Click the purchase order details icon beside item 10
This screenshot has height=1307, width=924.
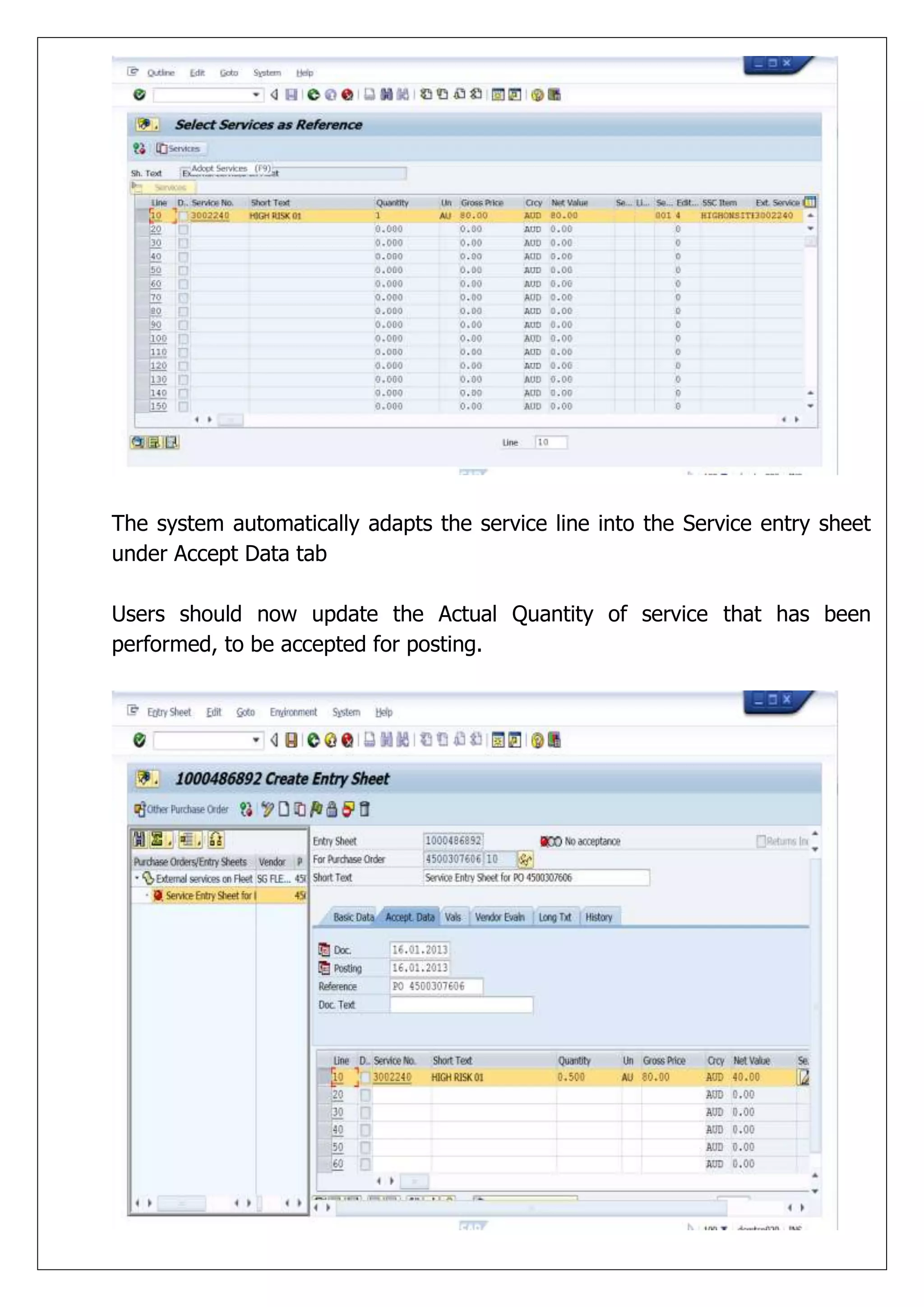pyautogui.click(x=525, y=859)
